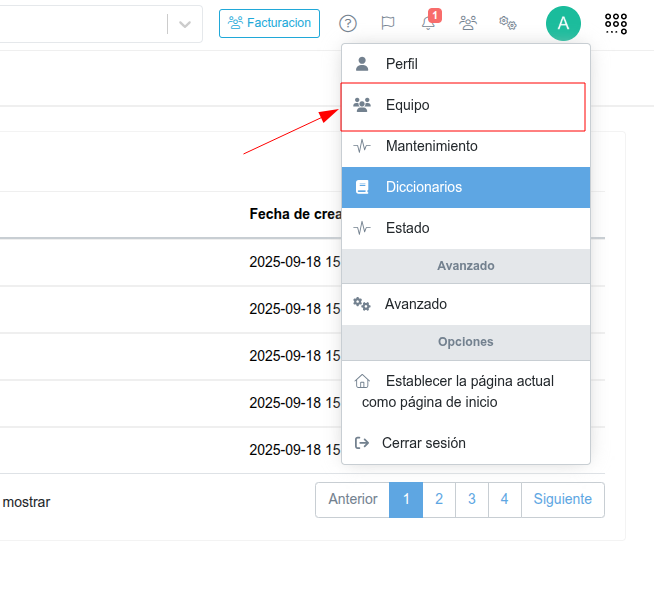Click Siguiente pagination button
654x599 pixels.
point(562,499)
